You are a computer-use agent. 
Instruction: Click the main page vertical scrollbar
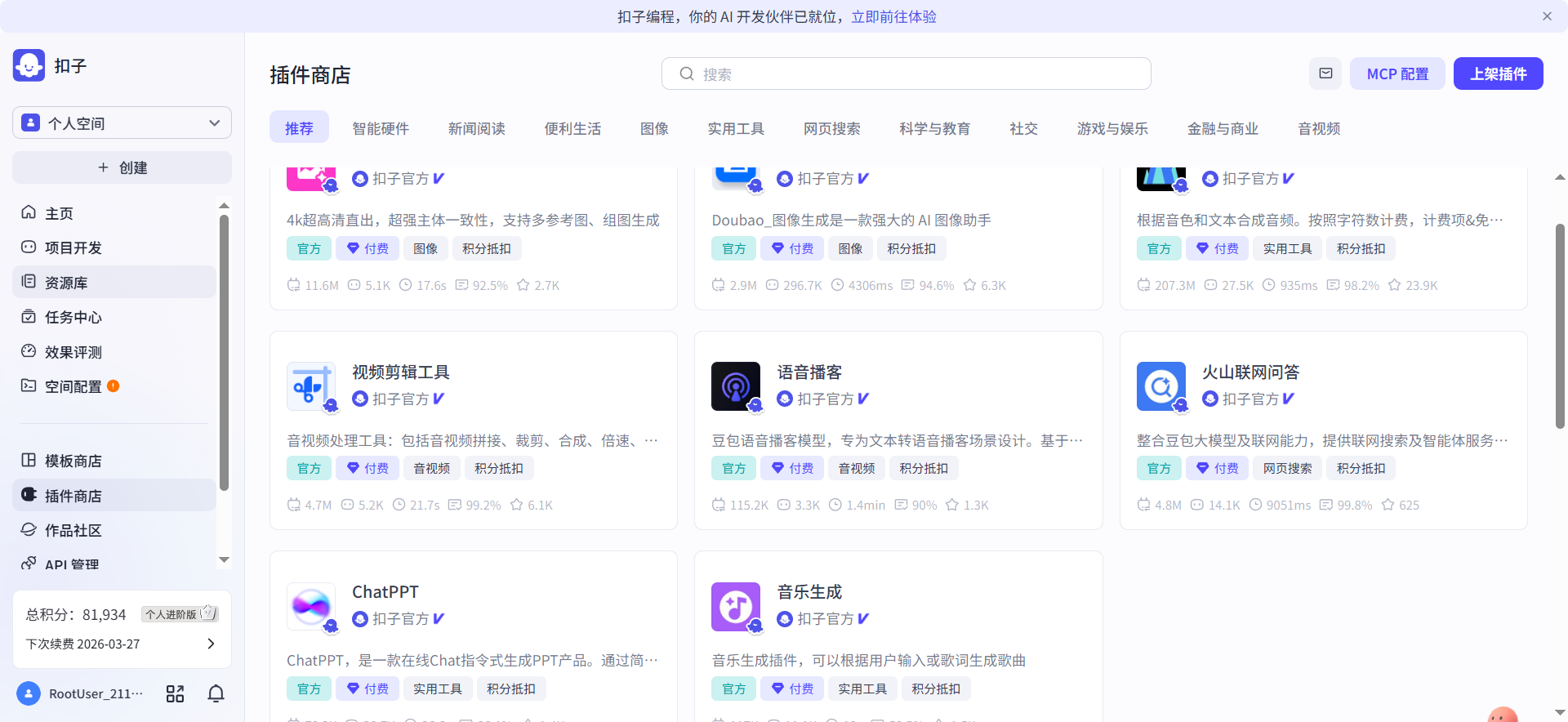1560,327
